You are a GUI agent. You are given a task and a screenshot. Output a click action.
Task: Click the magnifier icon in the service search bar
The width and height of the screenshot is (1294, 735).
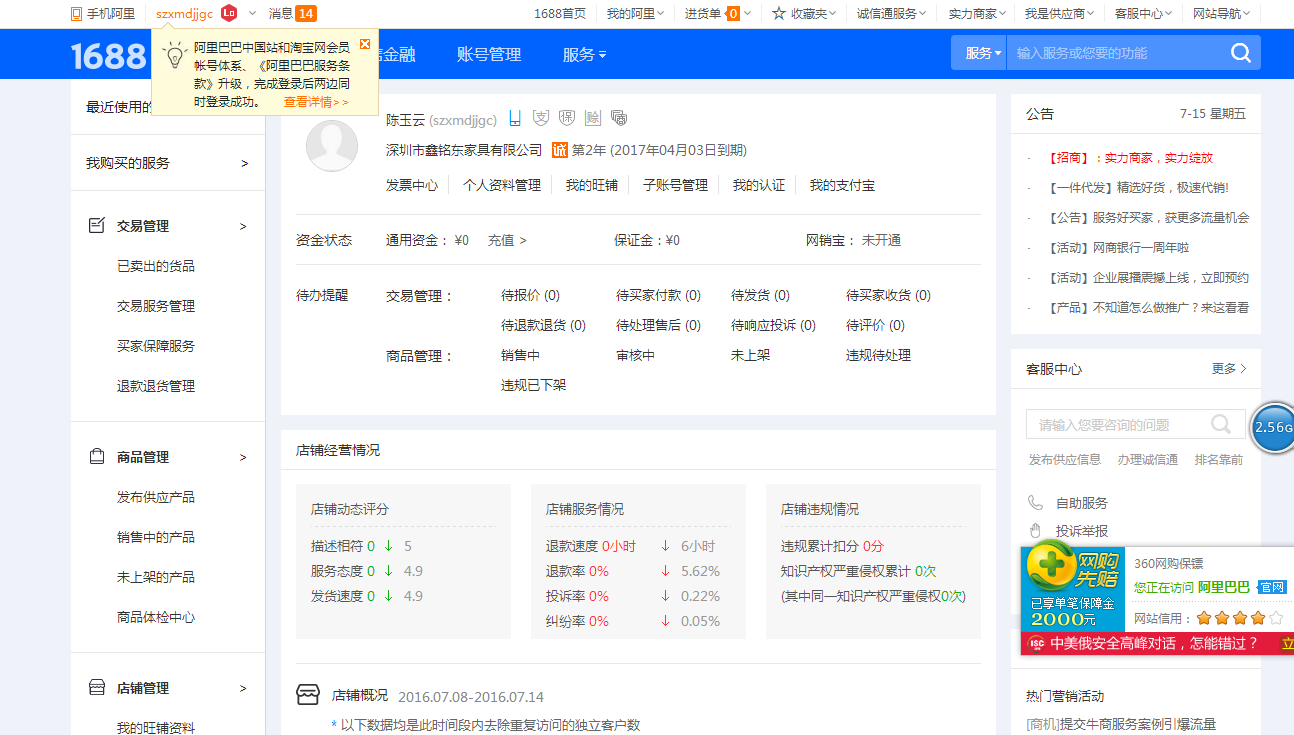click(1240, 53)
